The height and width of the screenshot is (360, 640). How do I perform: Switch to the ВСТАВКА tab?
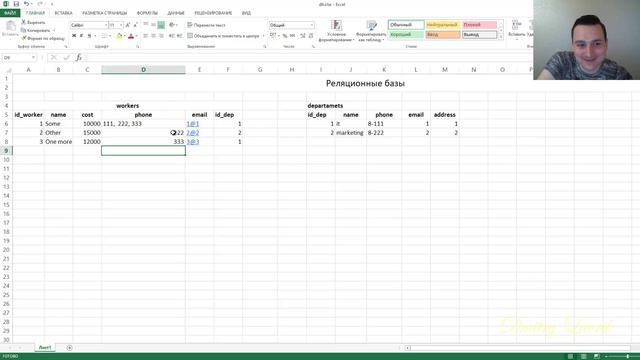click(63, 13)
